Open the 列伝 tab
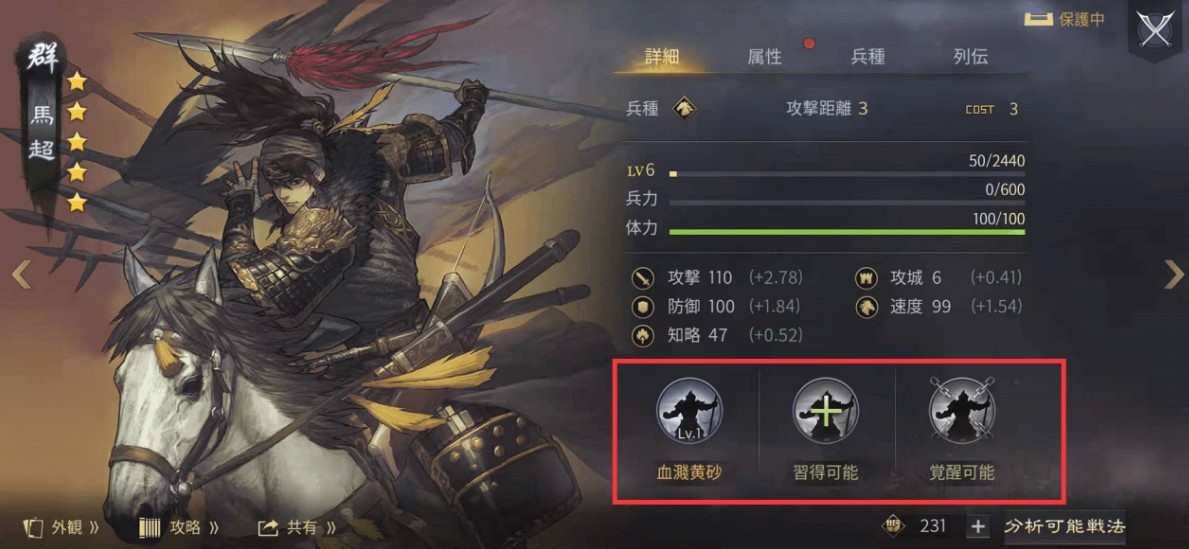This screenshot has width=1189, height=549. [971, 57]
